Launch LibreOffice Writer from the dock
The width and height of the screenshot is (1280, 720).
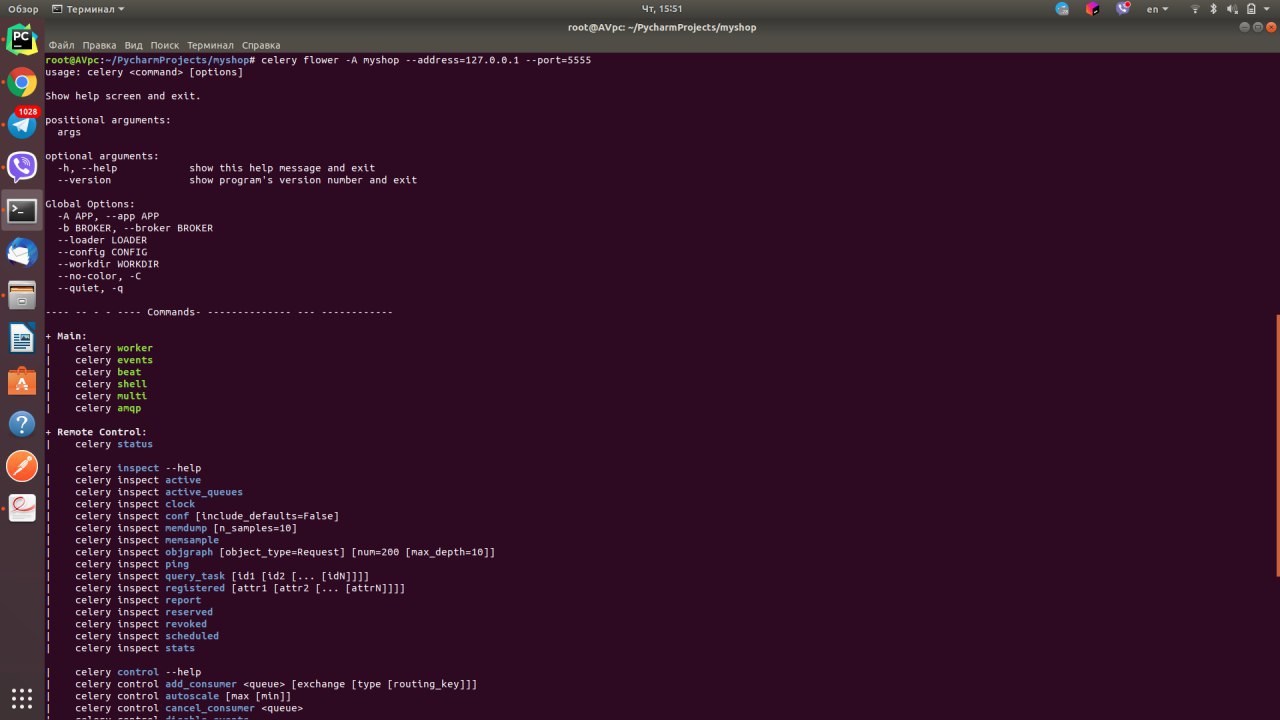(22, 338)
